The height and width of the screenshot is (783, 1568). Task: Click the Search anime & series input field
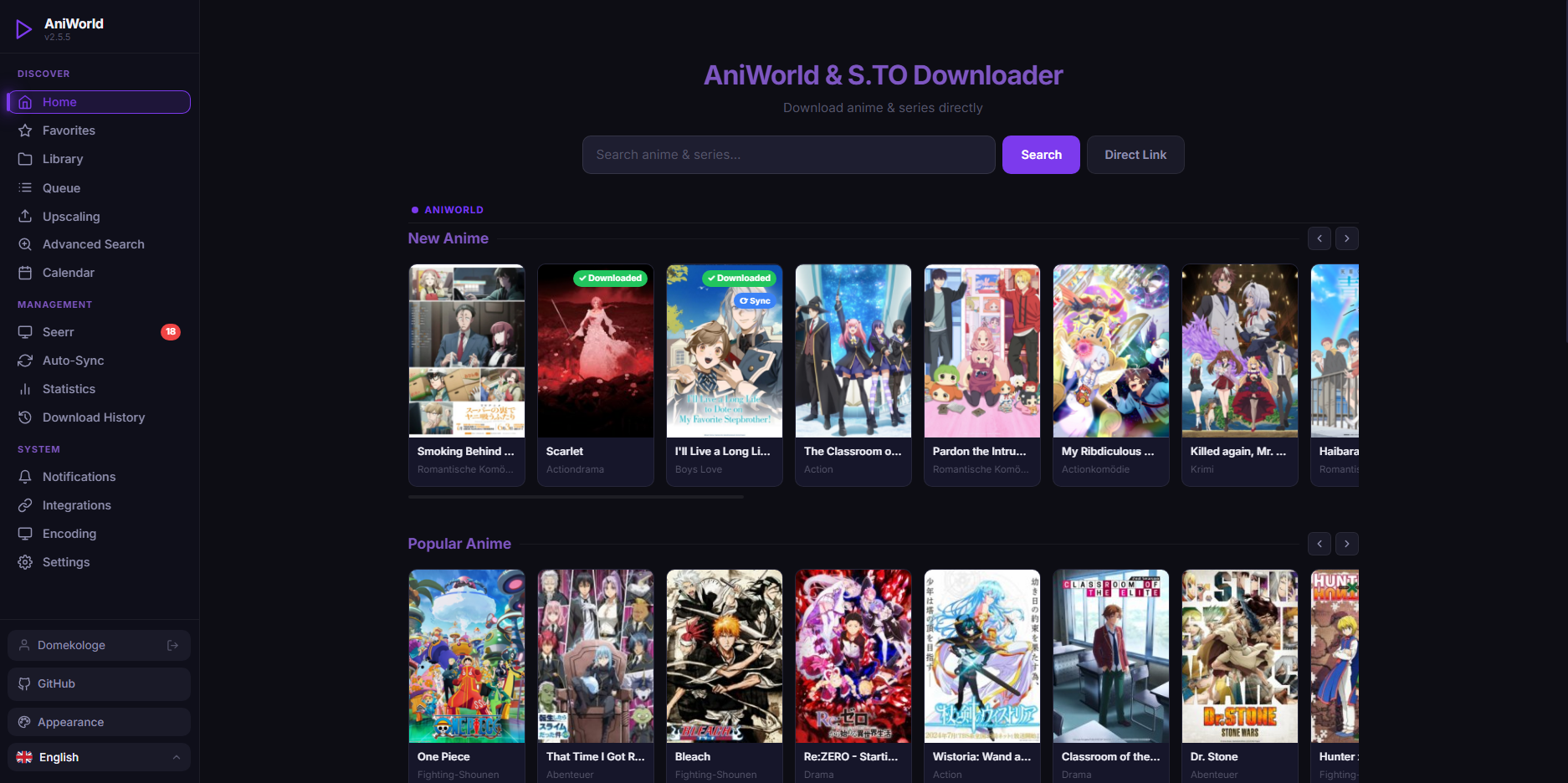point(789,155)
